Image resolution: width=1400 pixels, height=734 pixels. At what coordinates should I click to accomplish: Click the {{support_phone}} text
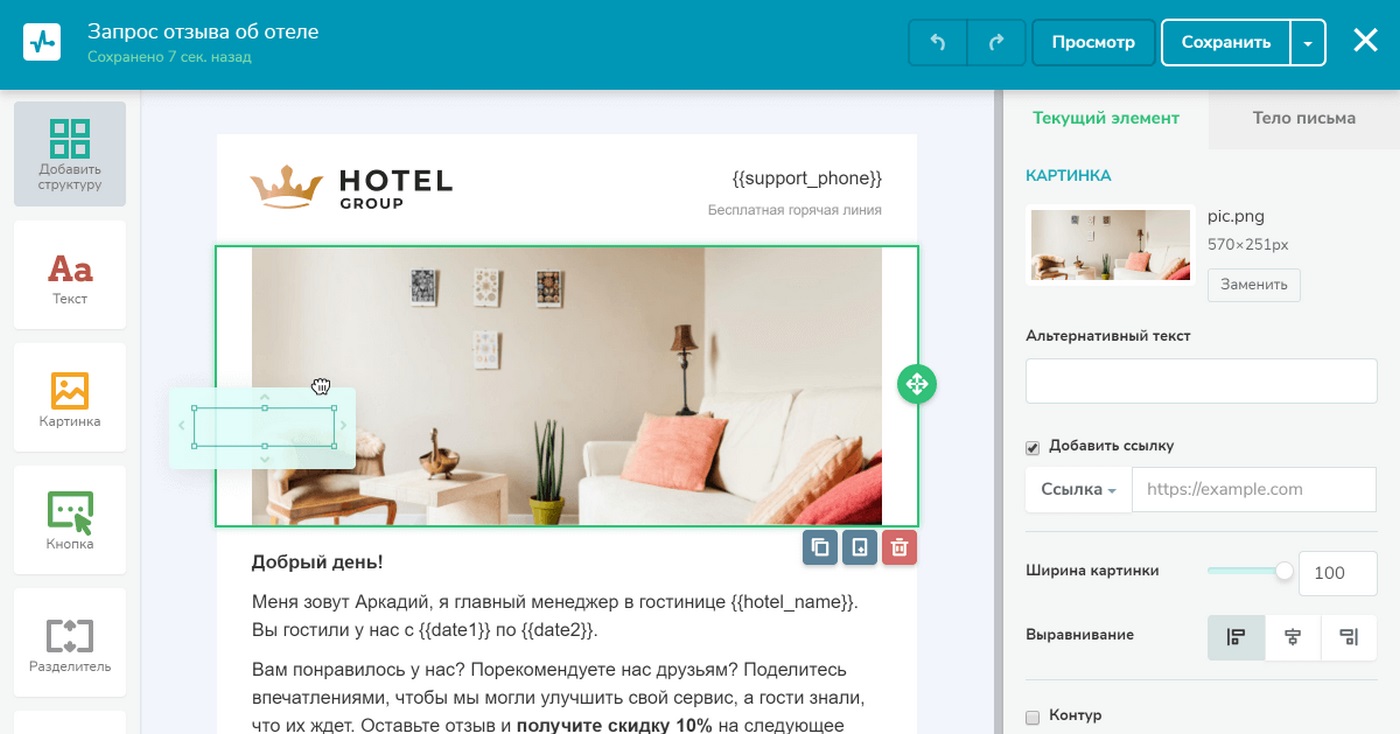tap(807, 178)
